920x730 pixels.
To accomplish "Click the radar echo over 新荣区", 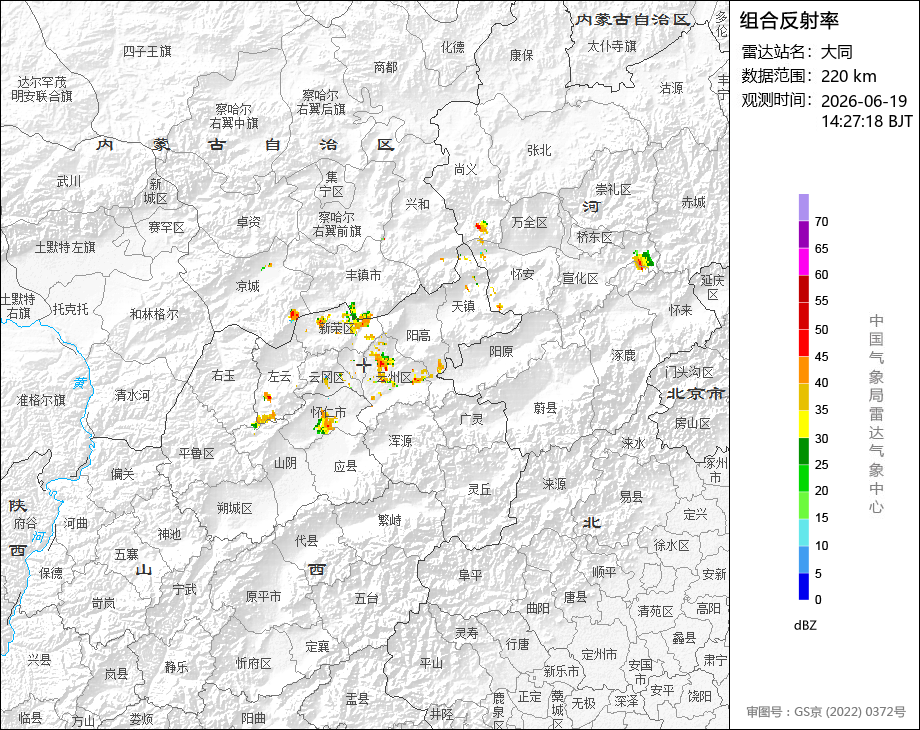I will tap(344, 319).
